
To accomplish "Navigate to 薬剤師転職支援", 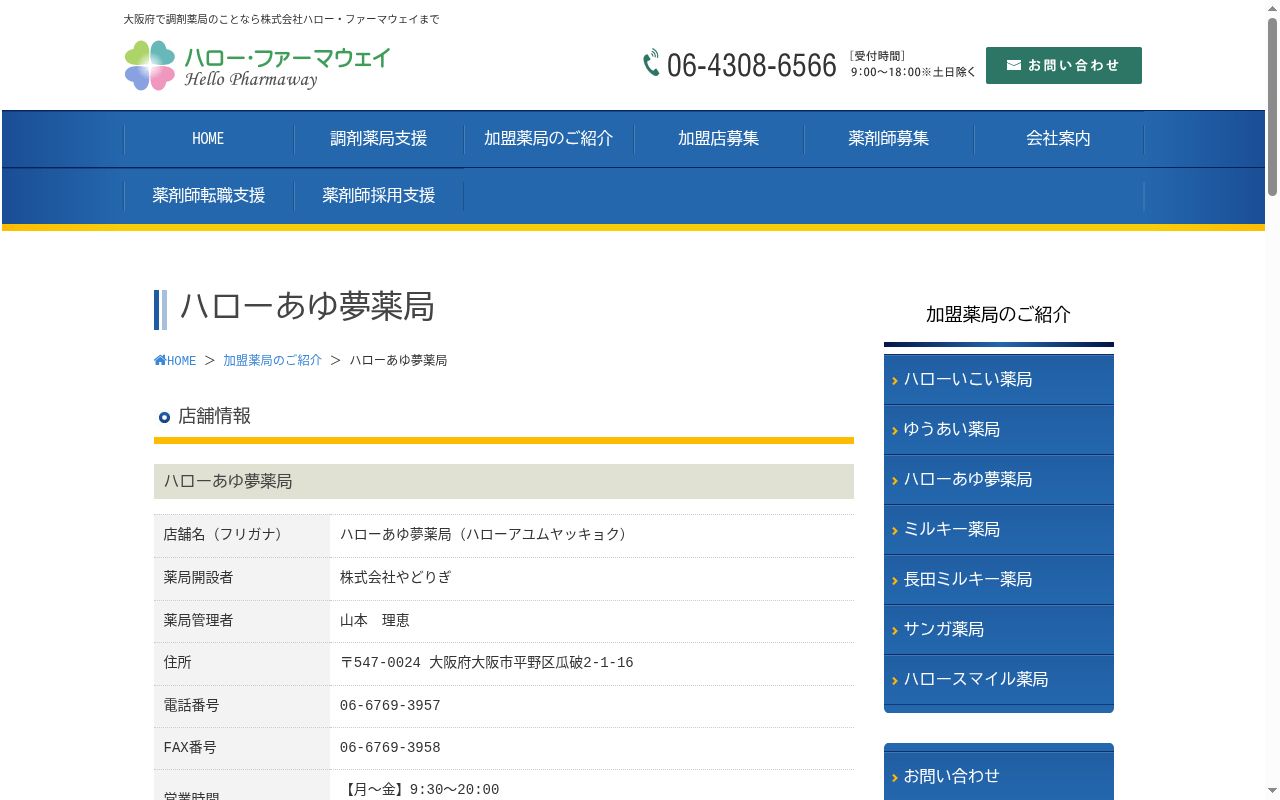I will (x=209, y=196).
